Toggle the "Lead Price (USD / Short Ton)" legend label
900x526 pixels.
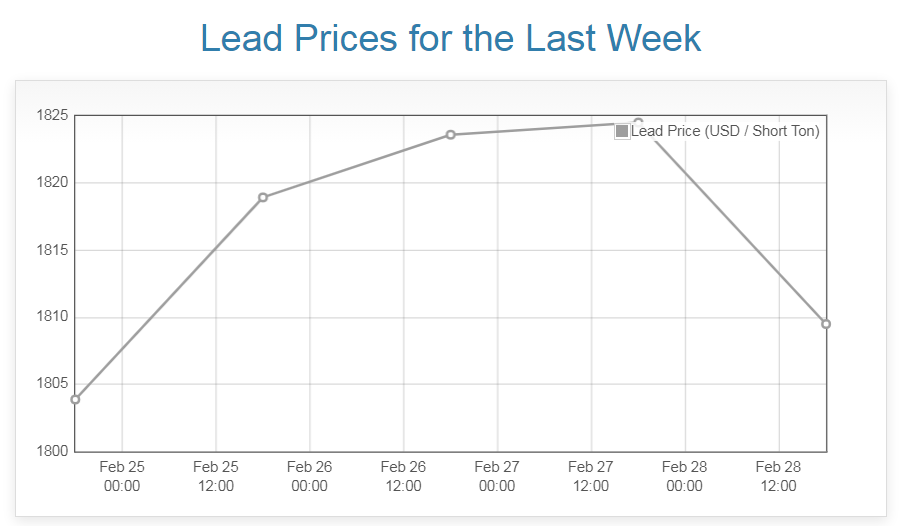coord(725,131)
